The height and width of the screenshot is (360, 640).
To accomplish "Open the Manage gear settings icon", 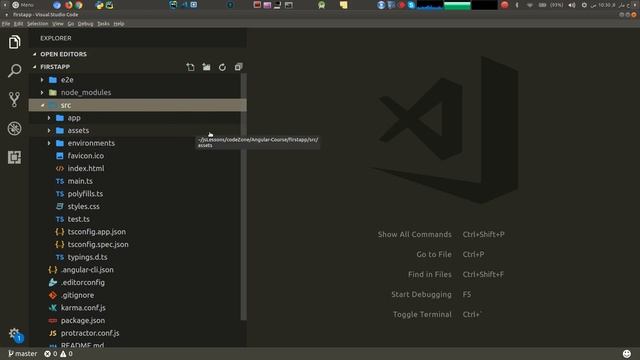I will coord(15,334).
